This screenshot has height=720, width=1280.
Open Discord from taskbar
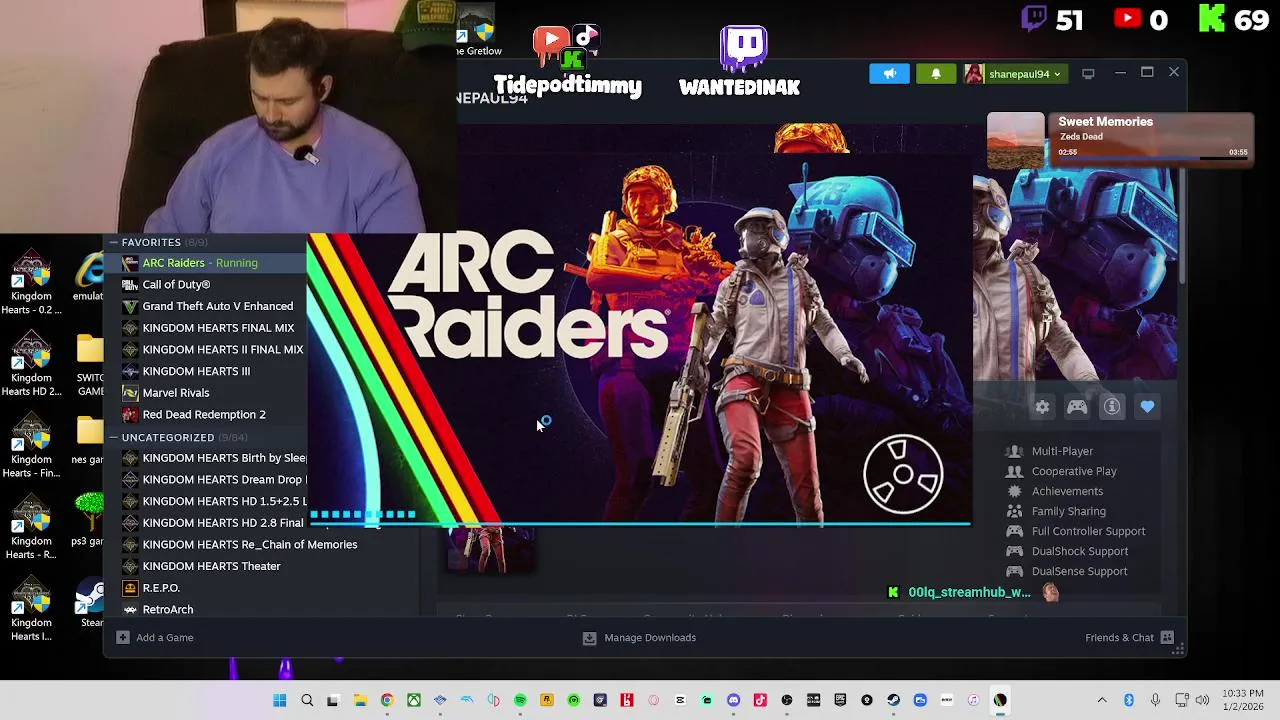[x=733, y=700]
